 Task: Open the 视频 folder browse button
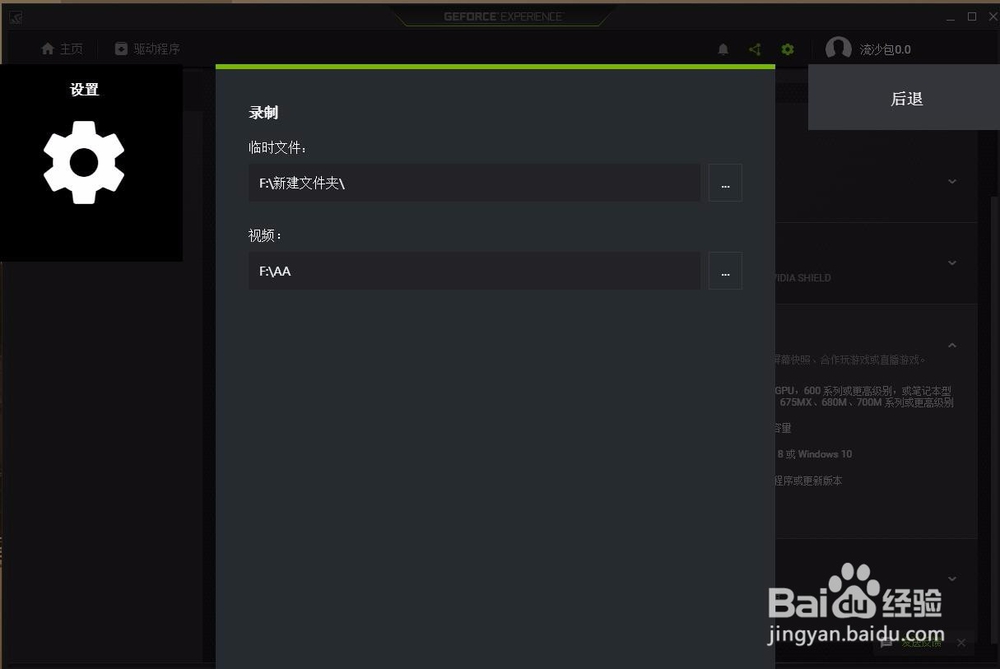point(725,270)
